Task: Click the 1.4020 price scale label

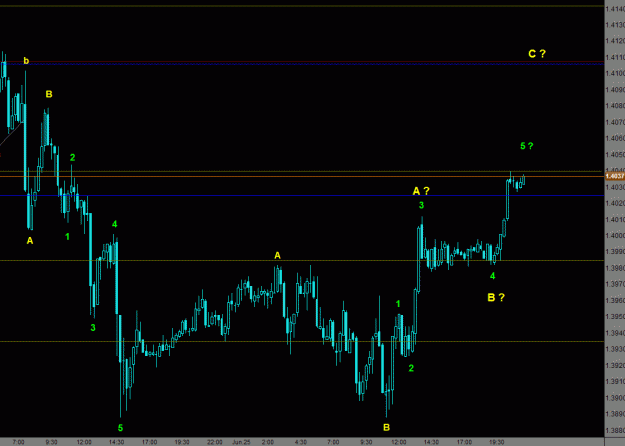Action: (615, 203)
